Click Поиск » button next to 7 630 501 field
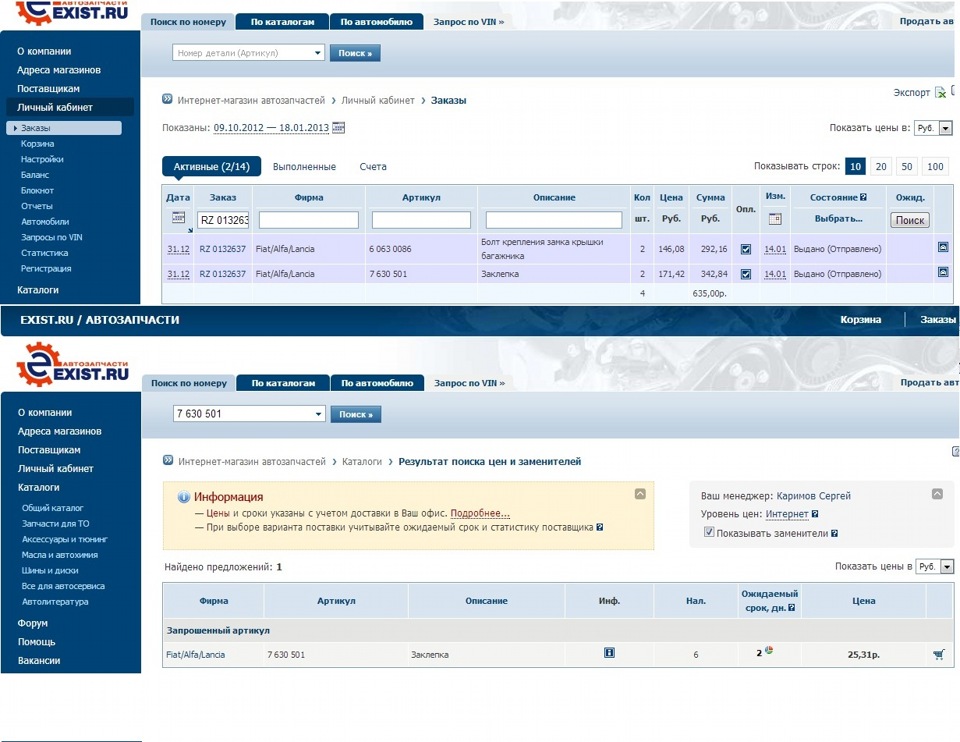 point(356,414)
